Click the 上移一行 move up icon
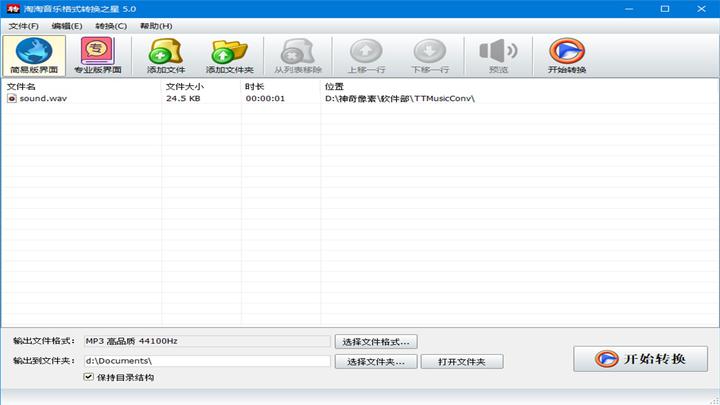The width and height of the screenshot is (720, 405). [366, 56]
